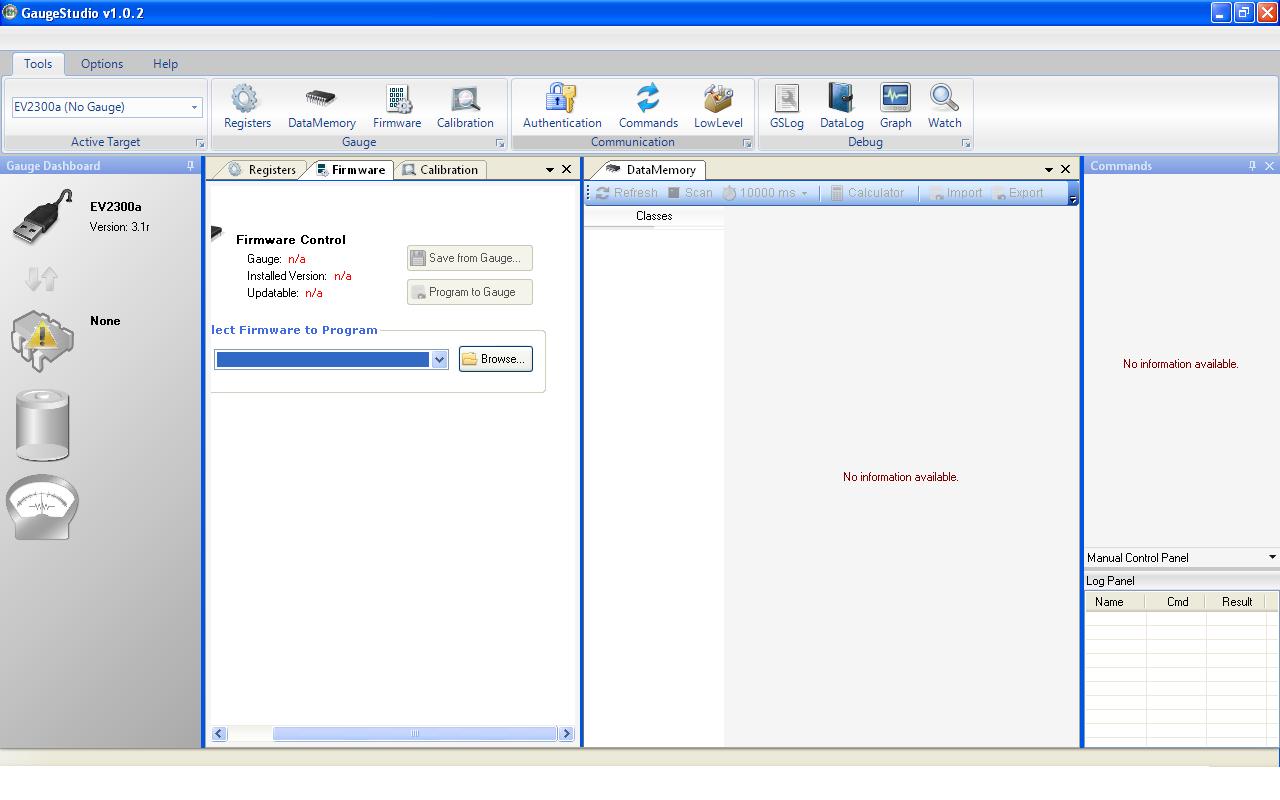Screen dimensions: 1280x800
Task: Switch to the Firmware document tab
Action: tap(350, 170)
